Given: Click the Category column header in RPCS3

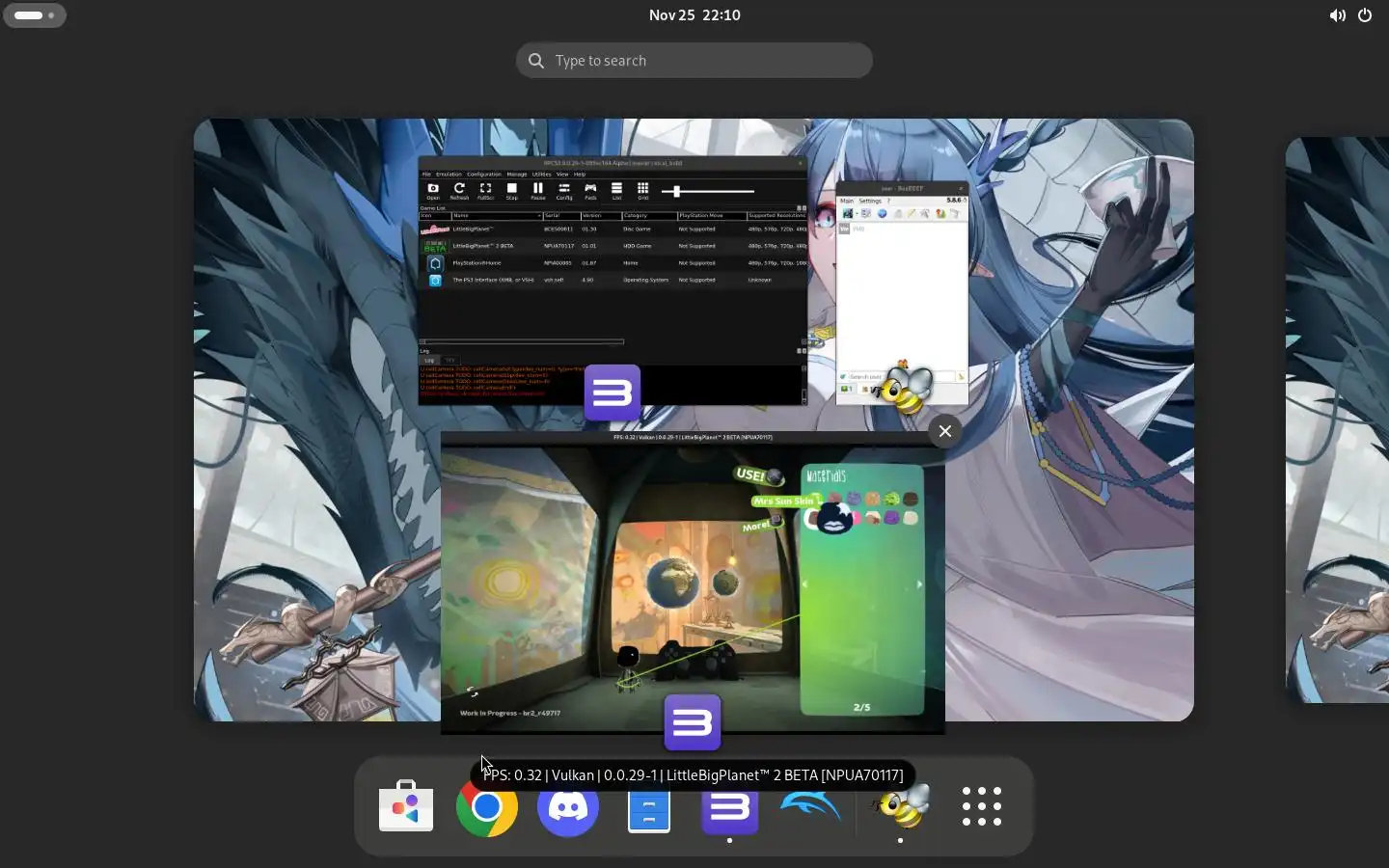Looking at the screenshot, I should pyautogui.click(x=649, y=216).
